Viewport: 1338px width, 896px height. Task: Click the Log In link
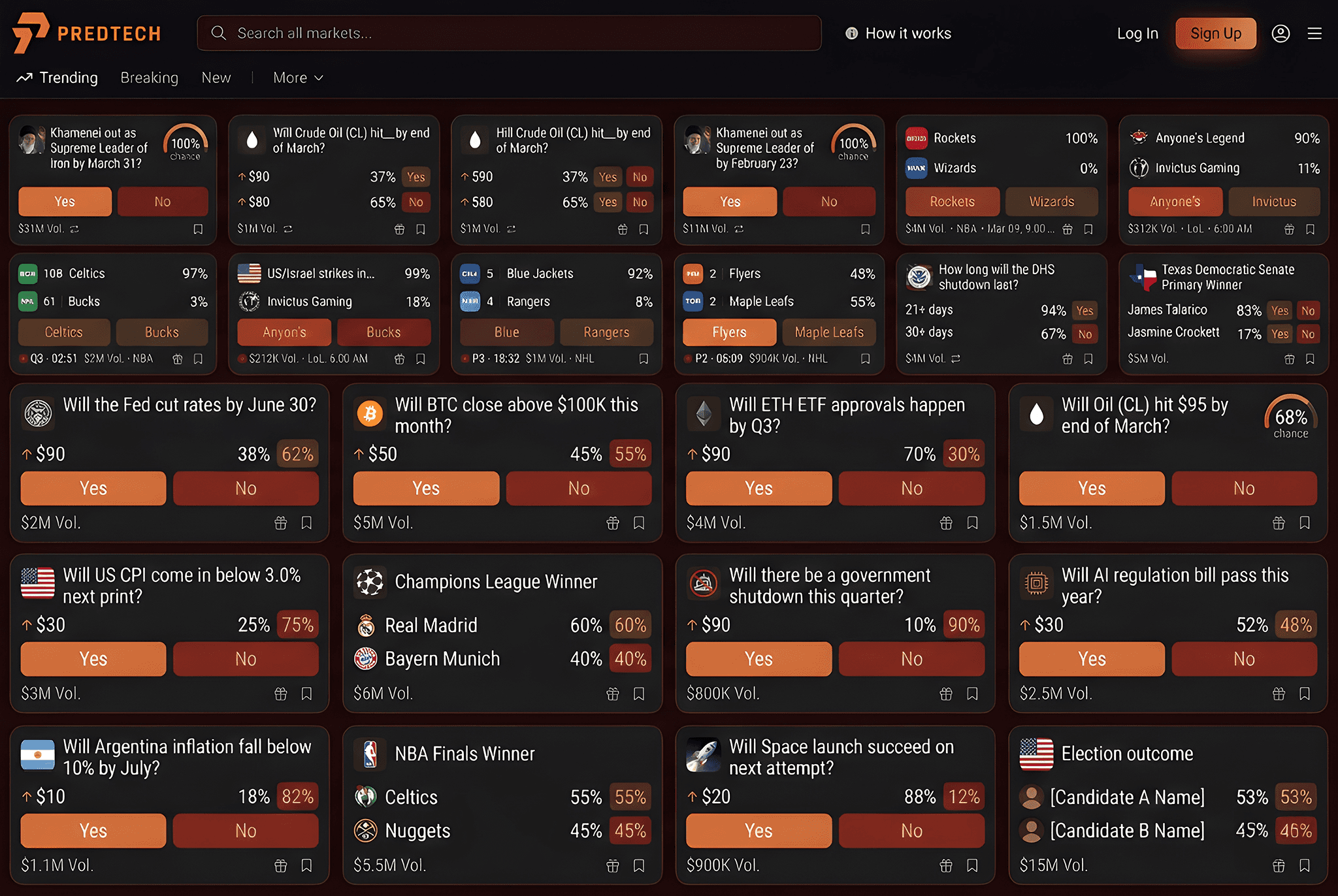1137,33
